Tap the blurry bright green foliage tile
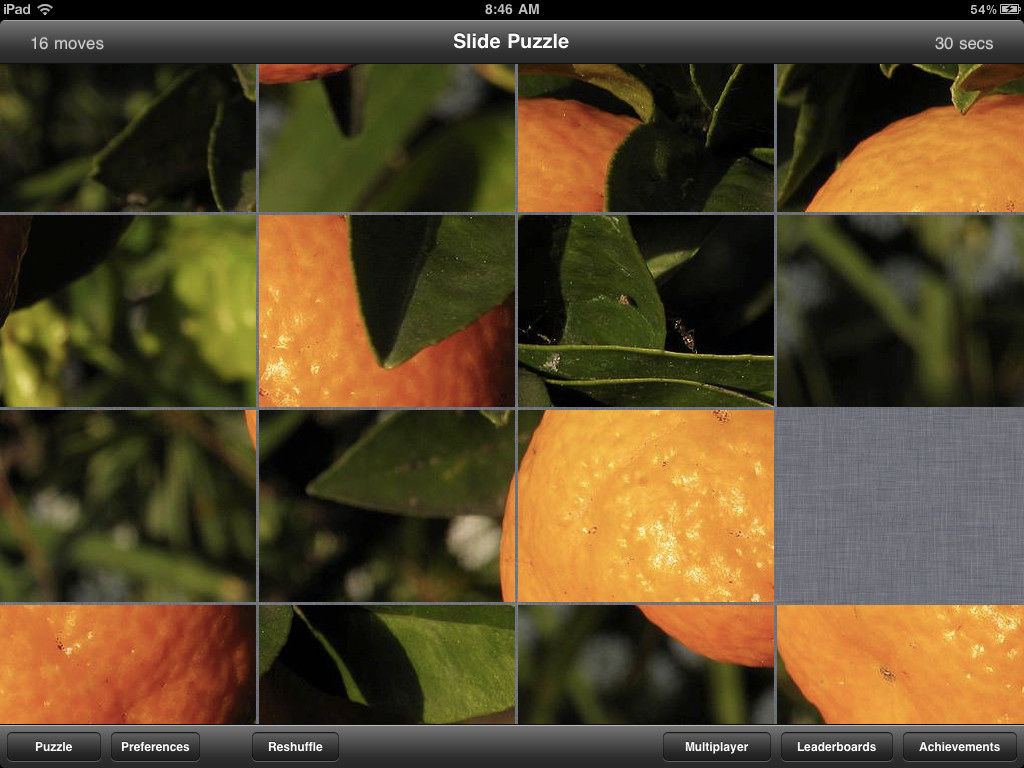 (x=128, y=311)
